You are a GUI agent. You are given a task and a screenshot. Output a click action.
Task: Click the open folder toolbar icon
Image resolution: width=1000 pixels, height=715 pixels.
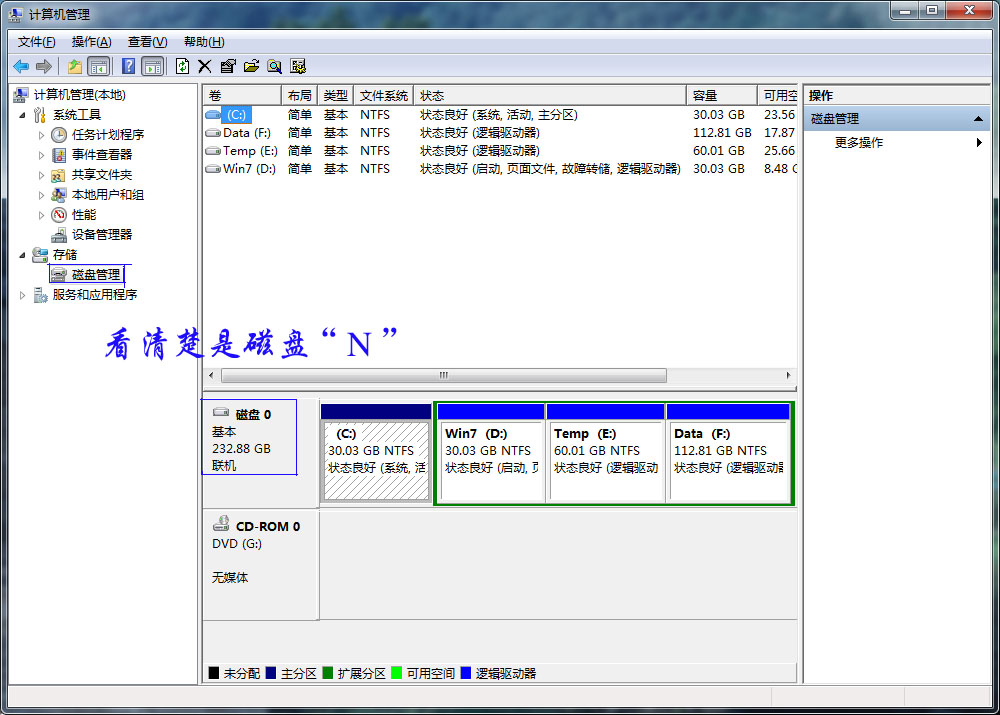[251, 66]
